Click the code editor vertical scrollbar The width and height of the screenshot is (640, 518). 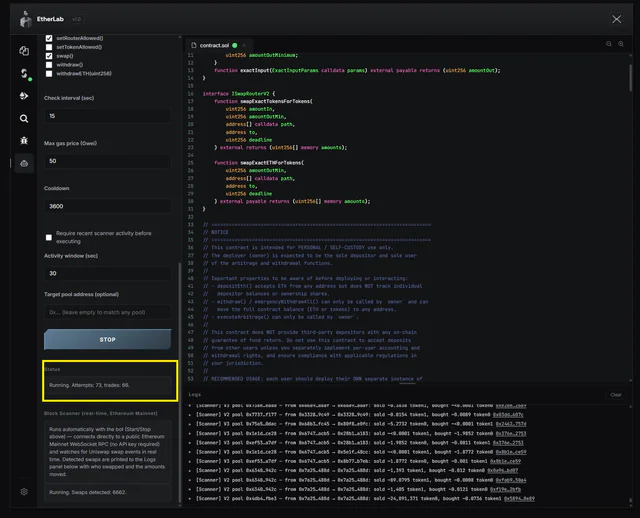[631, 78]
